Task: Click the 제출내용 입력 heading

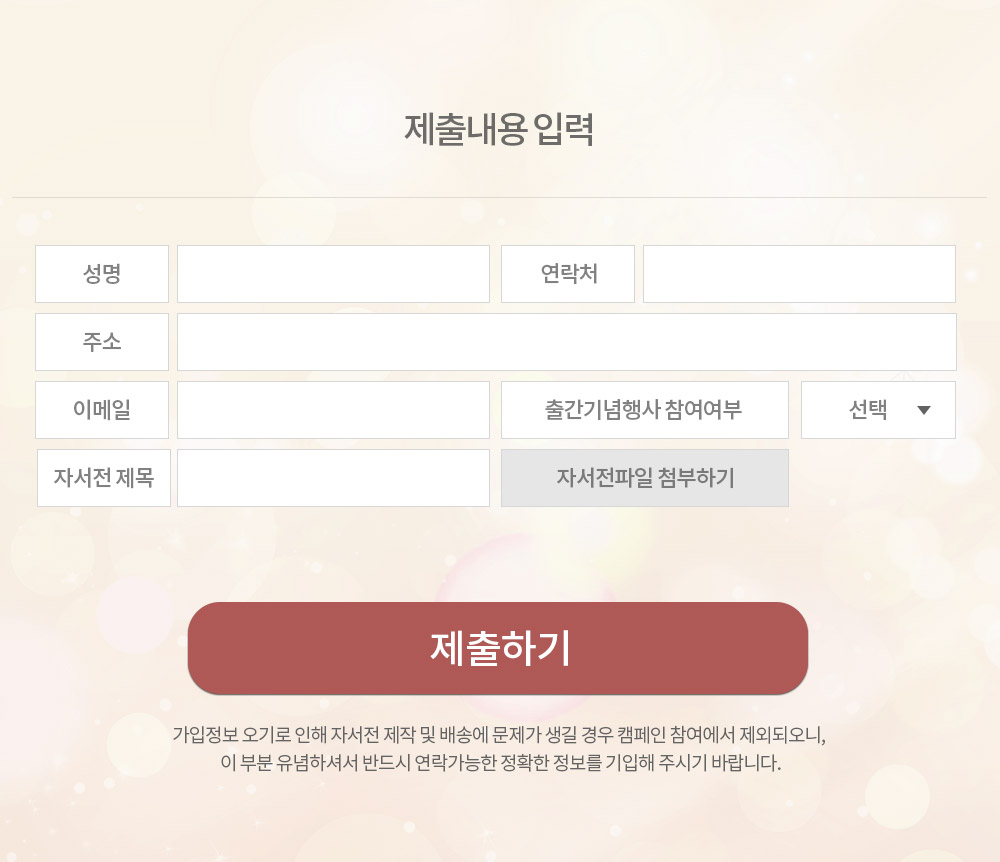Action: pos(499,130)
